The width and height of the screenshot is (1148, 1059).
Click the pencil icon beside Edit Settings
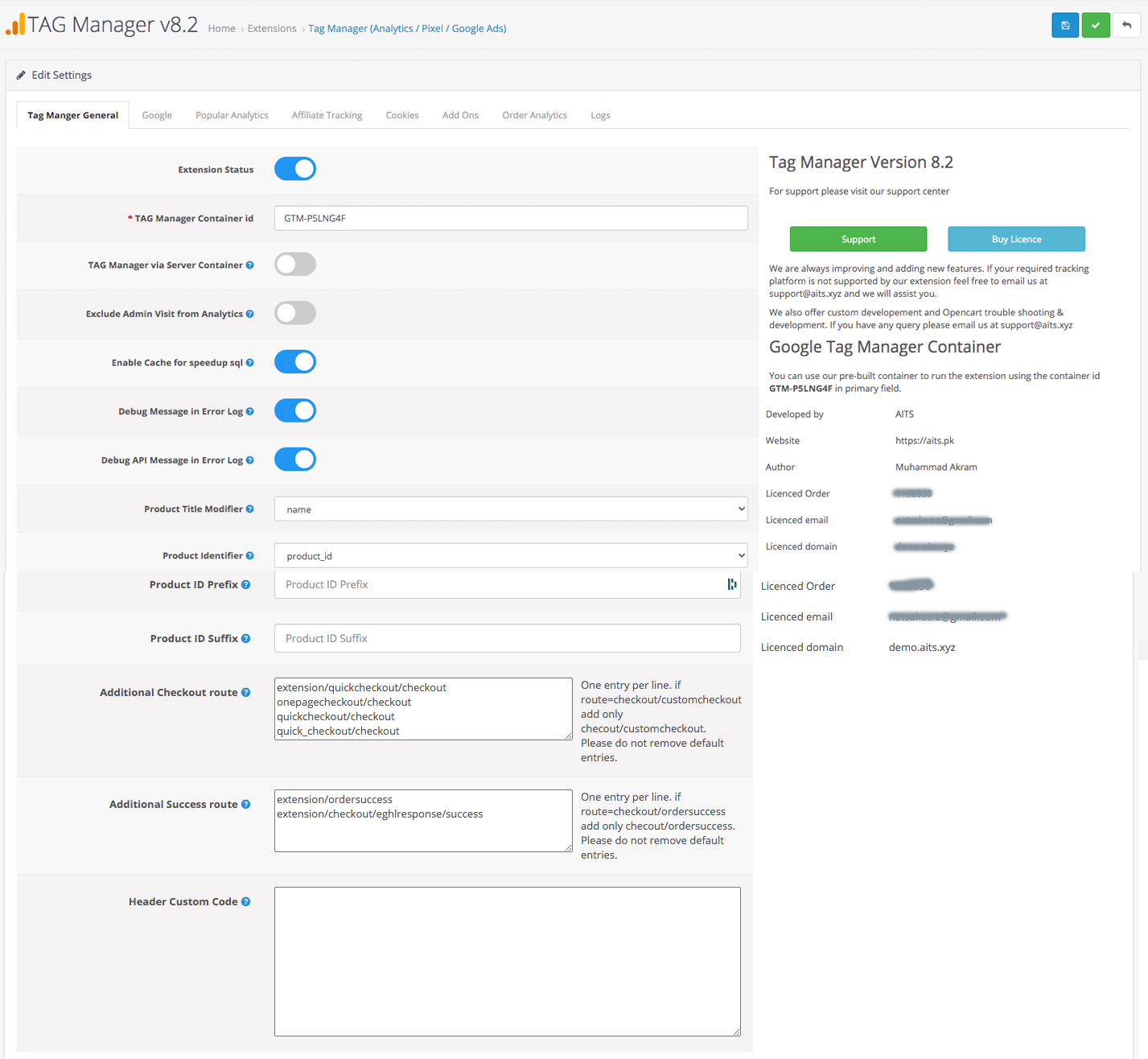point(21,75)
